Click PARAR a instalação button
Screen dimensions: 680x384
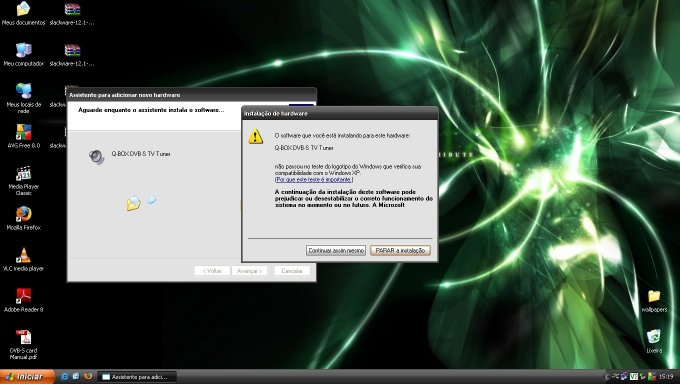click(x=400, y=250)
